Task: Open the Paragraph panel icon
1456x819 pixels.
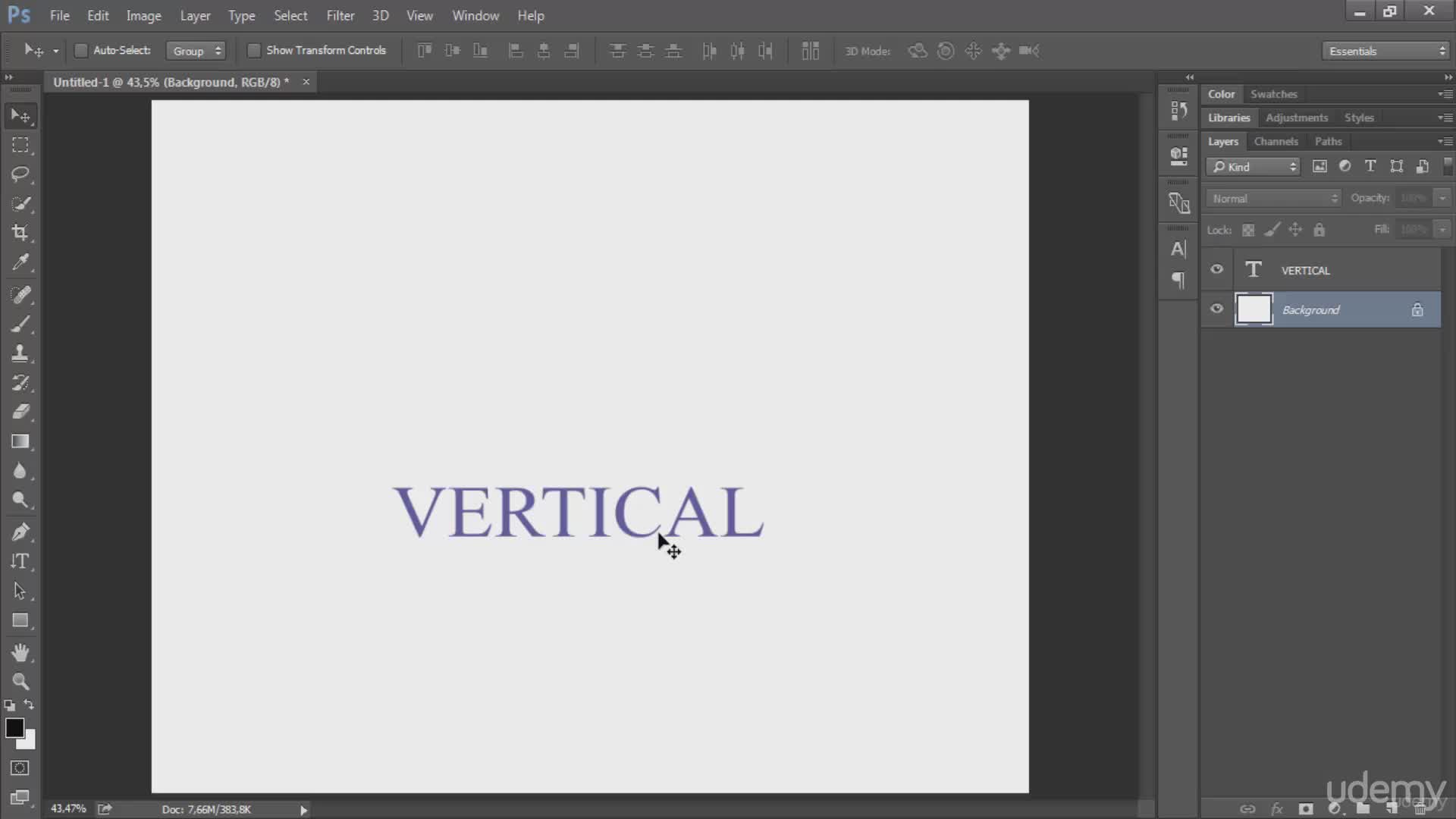Action: tap(1178, 281)
